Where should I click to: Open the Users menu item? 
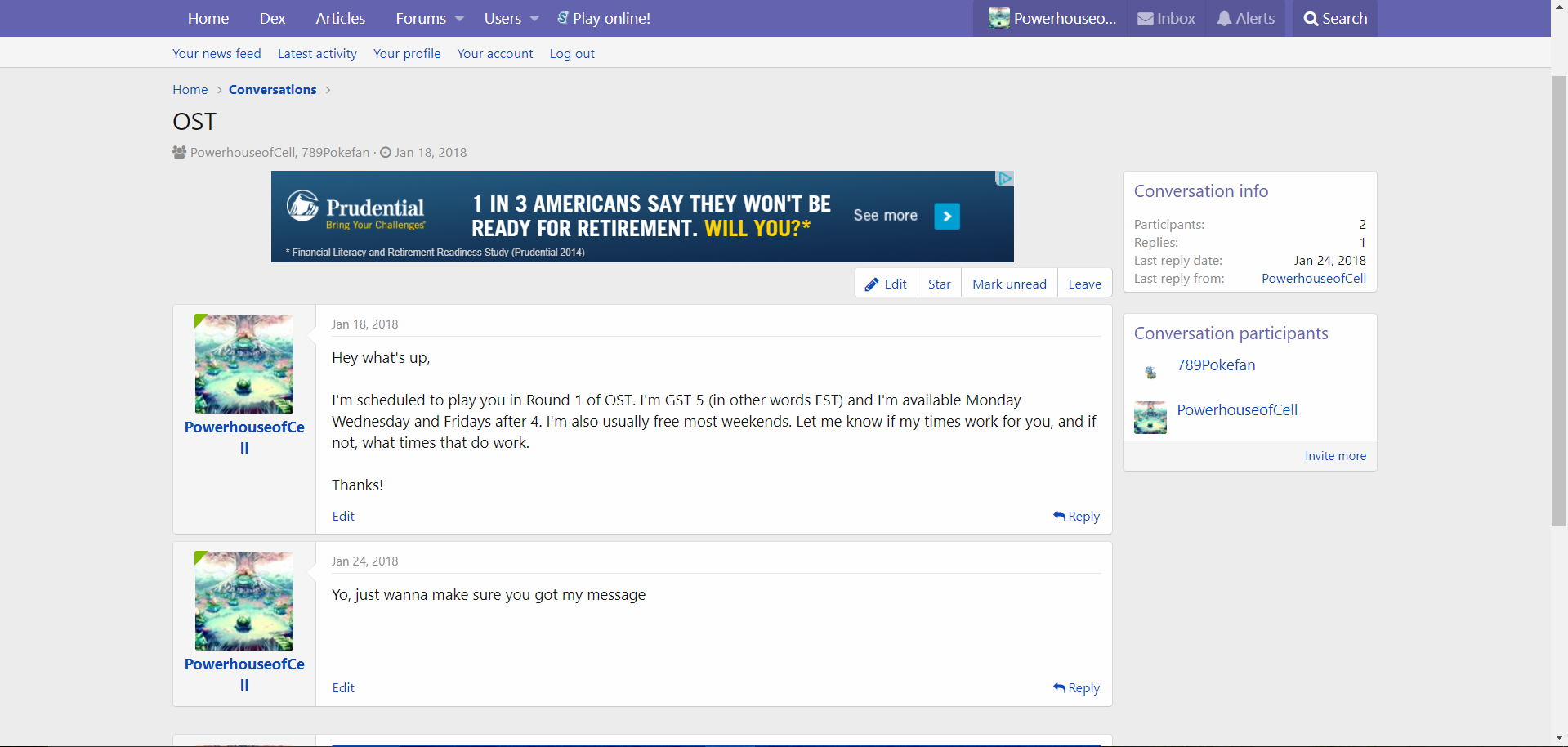(503, 18)
